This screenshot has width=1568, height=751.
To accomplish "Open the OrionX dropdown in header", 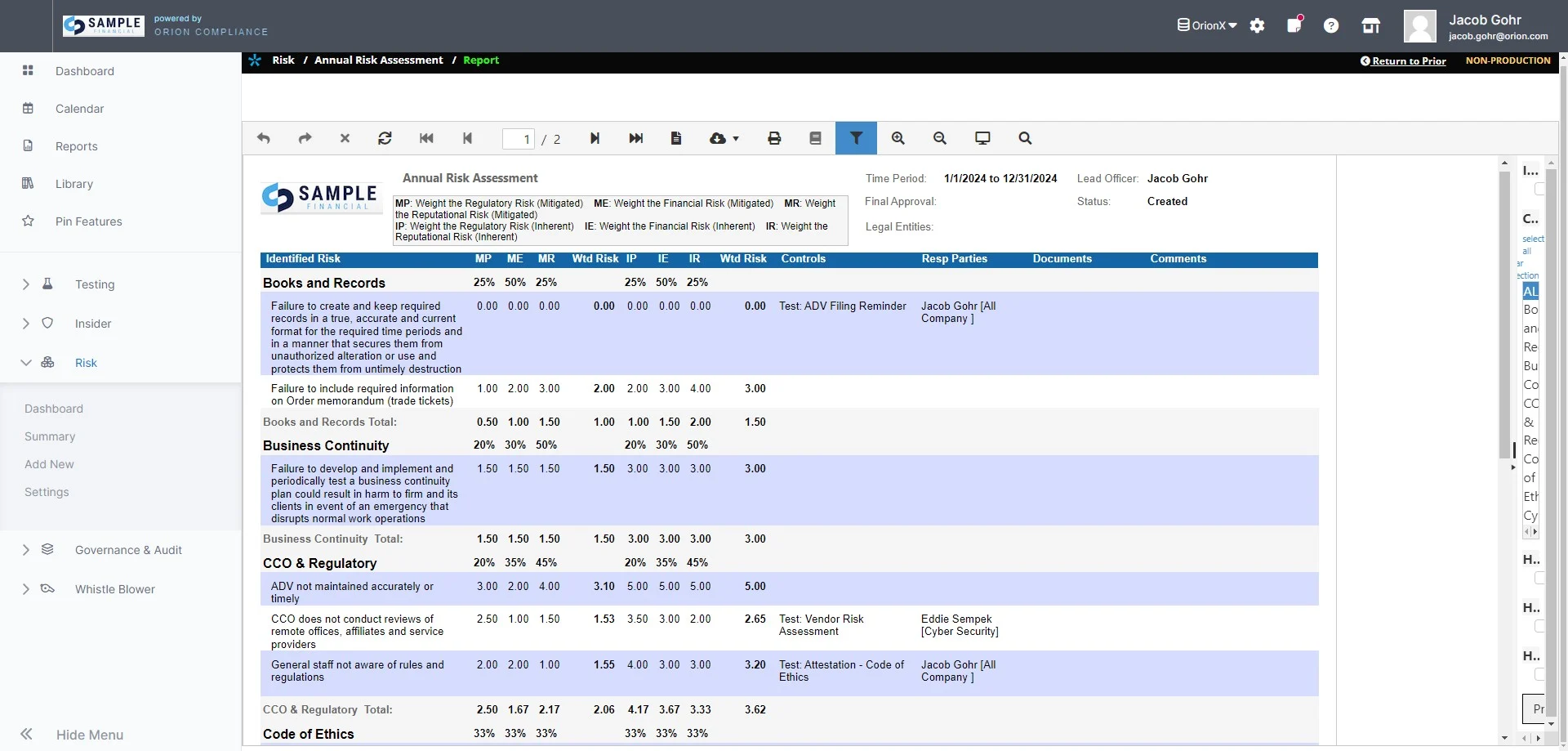I will click(x=1207, y=25).
